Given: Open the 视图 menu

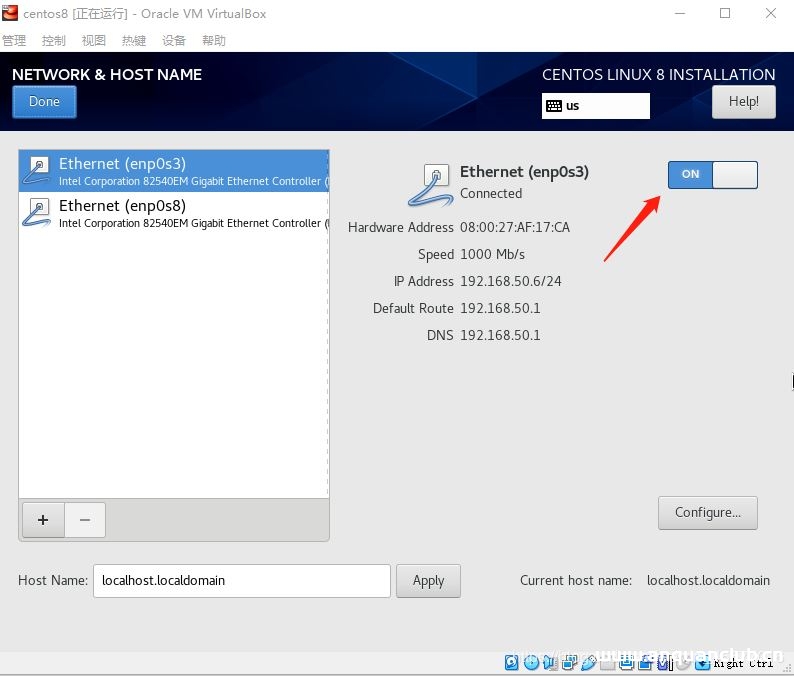Looking at the screenshot, I should [94, 41].
